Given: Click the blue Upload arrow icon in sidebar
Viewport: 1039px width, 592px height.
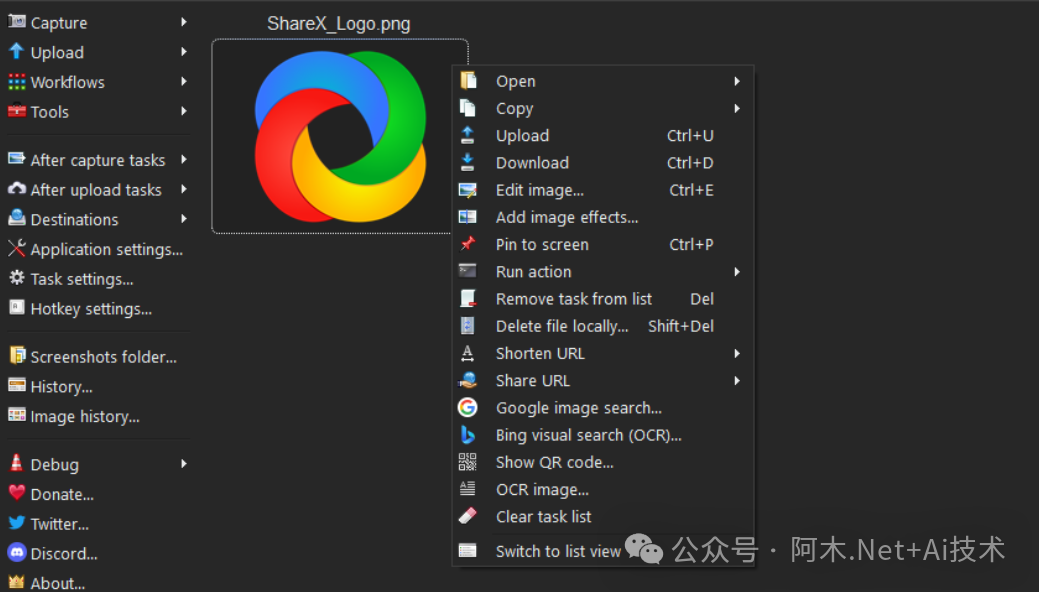Looking at the screenshot, I should [x=17, y=52].
